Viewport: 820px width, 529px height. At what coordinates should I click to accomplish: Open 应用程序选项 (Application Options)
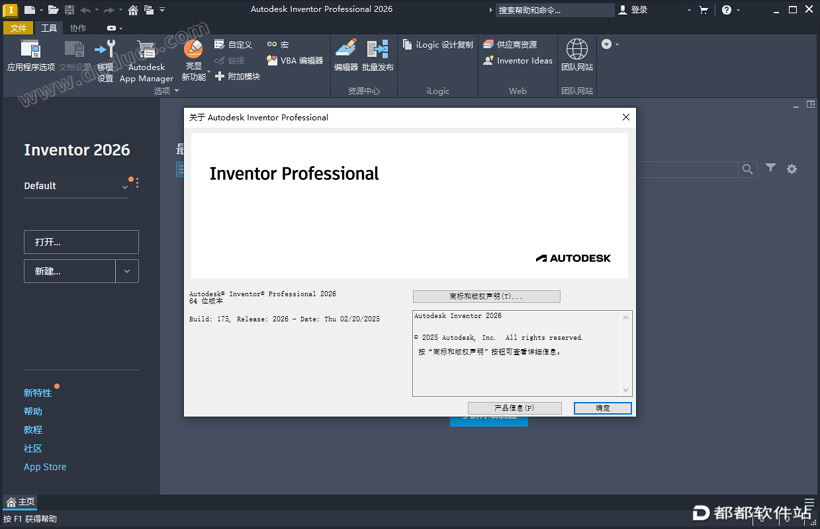point(30,55)
